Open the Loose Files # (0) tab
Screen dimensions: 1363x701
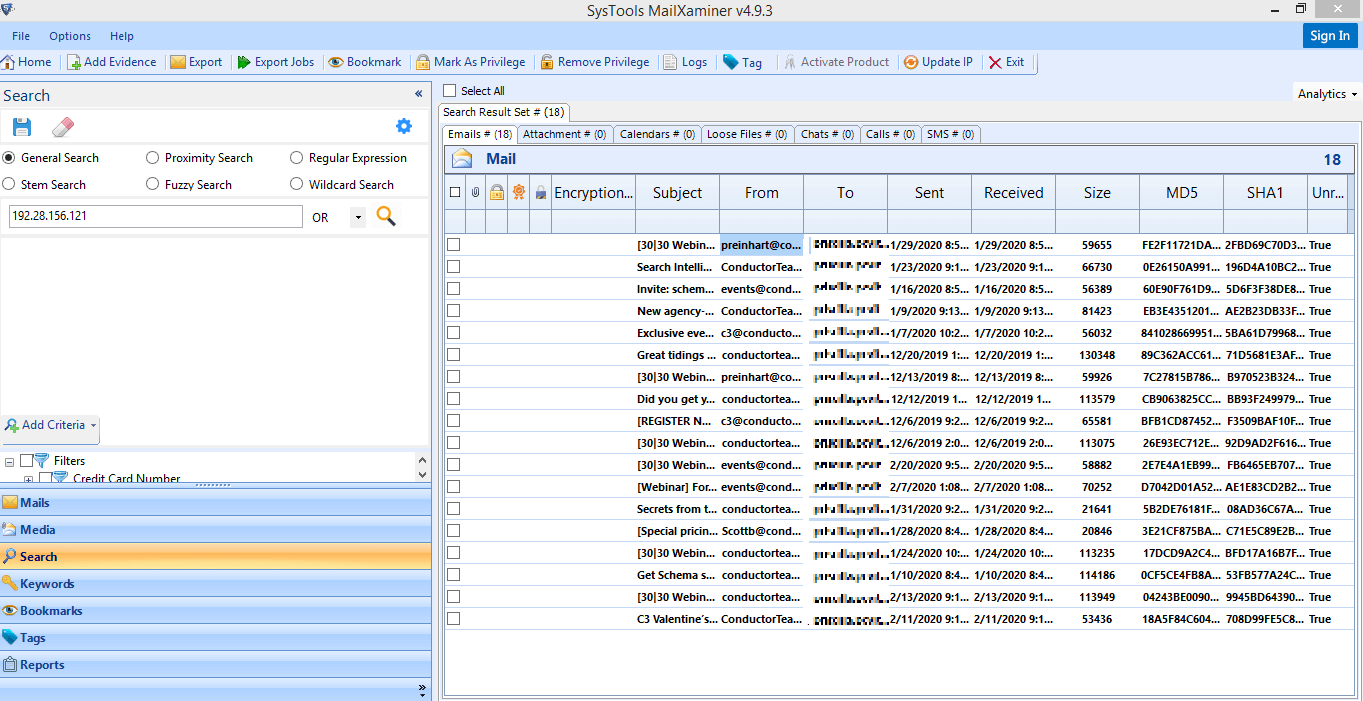click(747, 134)
